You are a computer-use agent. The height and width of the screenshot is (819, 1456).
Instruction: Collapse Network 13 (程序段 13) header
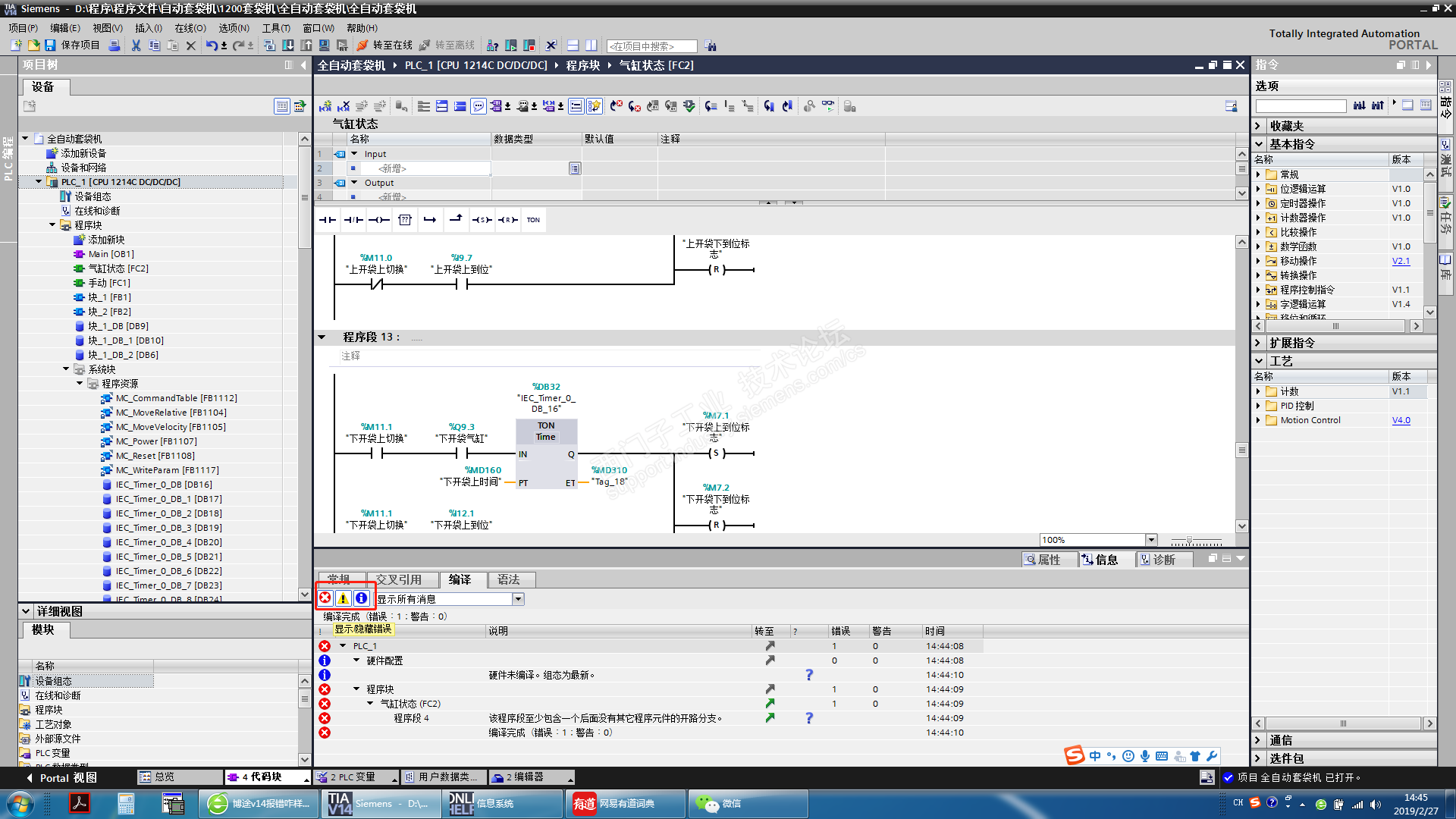point(322,337)
